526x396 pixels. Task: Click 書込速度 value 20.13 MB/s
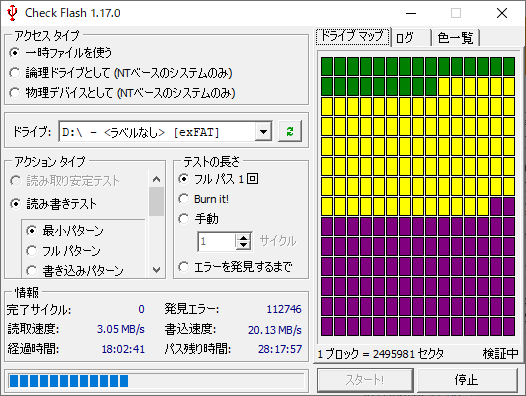pyautogui.click(x=275, y=330)
